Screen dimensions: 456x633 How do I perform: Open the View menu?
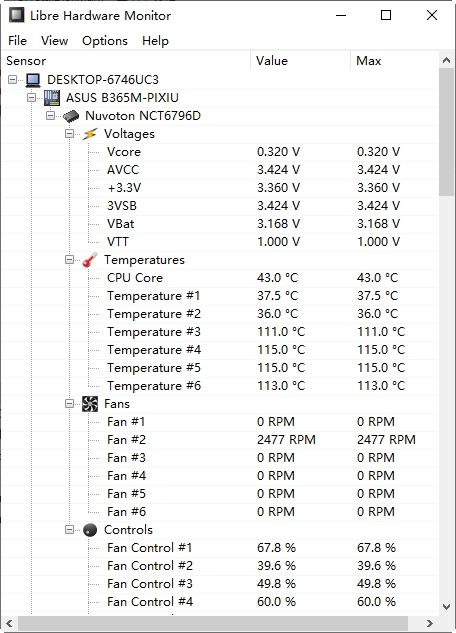point(54,41)
